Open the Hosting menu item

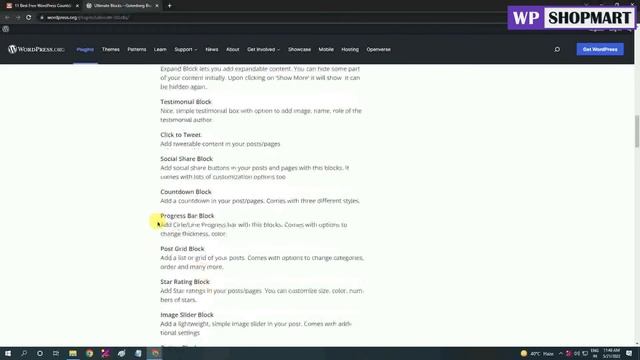tap(350, 49)
